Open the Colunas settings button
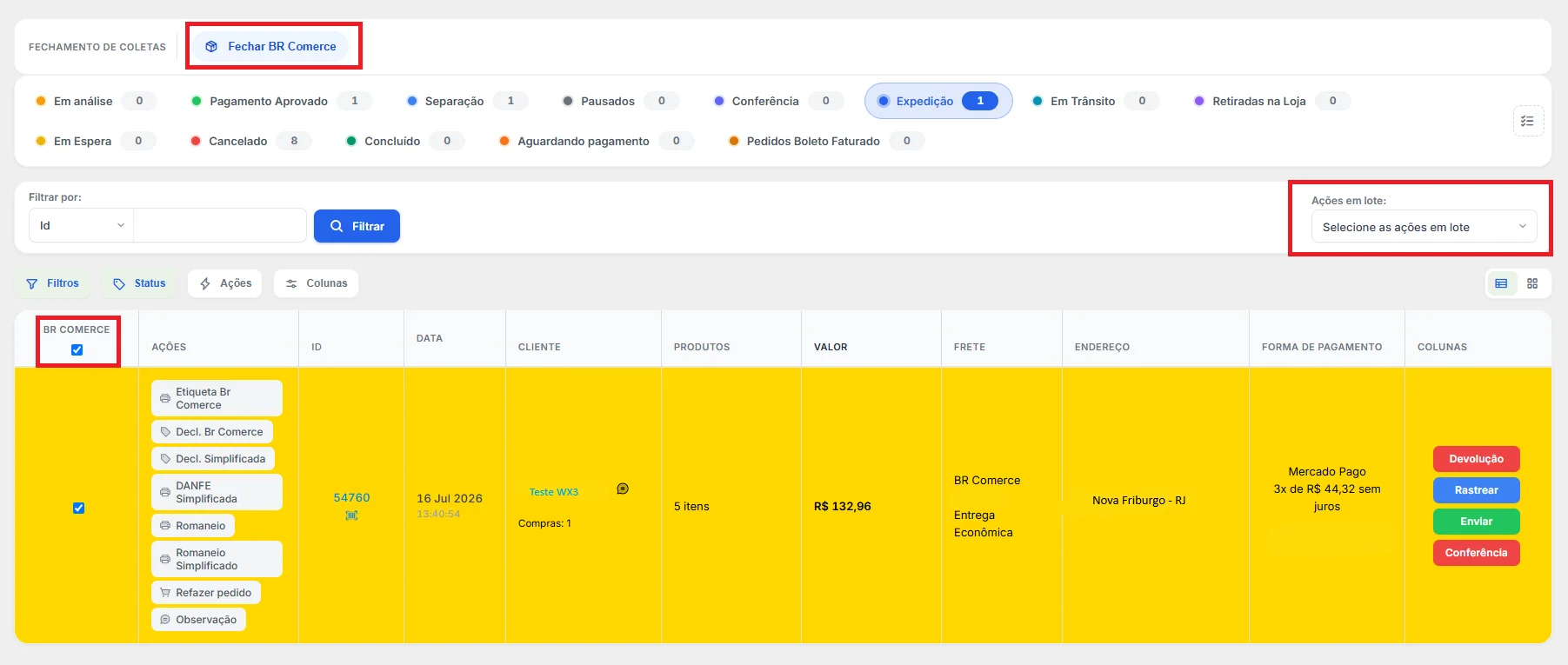 317,283
